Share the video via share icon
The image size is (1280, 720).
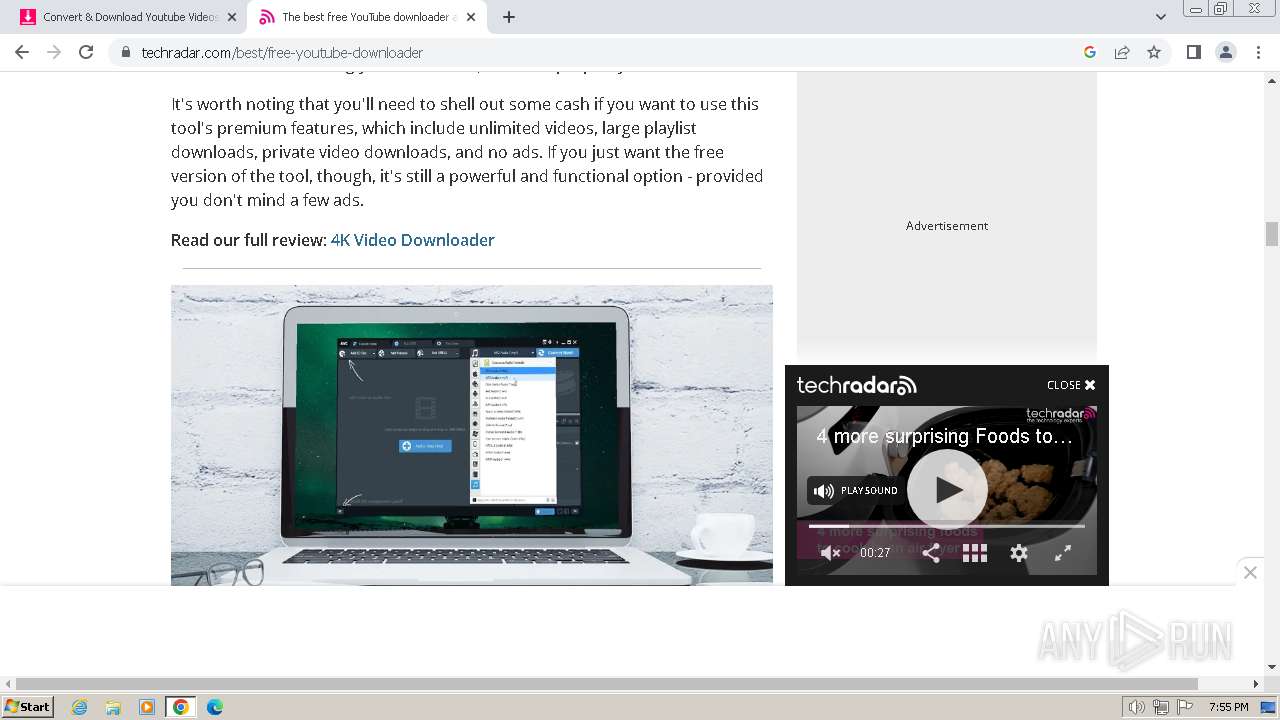click(x=931, y=553)
